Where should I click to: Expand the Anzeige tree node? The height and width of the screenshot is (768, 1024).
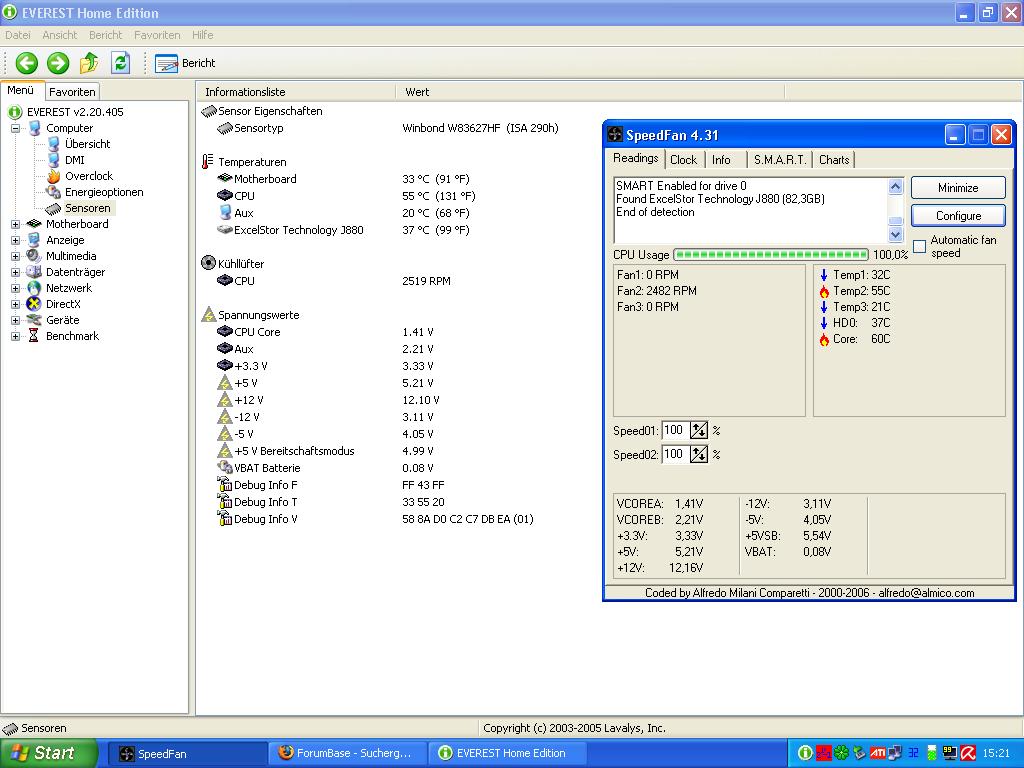coord(15,240)
